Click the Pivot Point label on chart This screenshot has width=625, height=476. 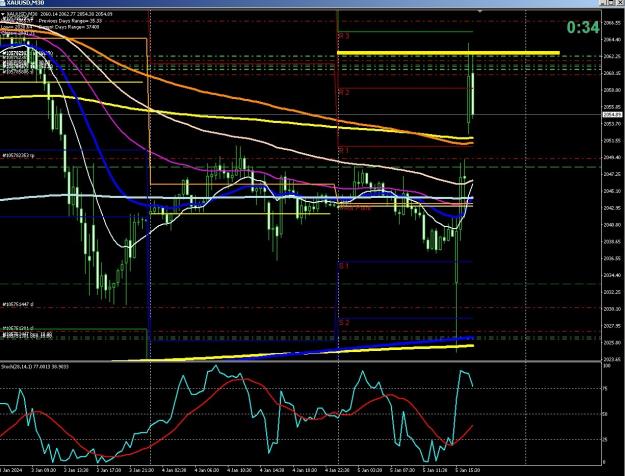click(x=355, y=208)
